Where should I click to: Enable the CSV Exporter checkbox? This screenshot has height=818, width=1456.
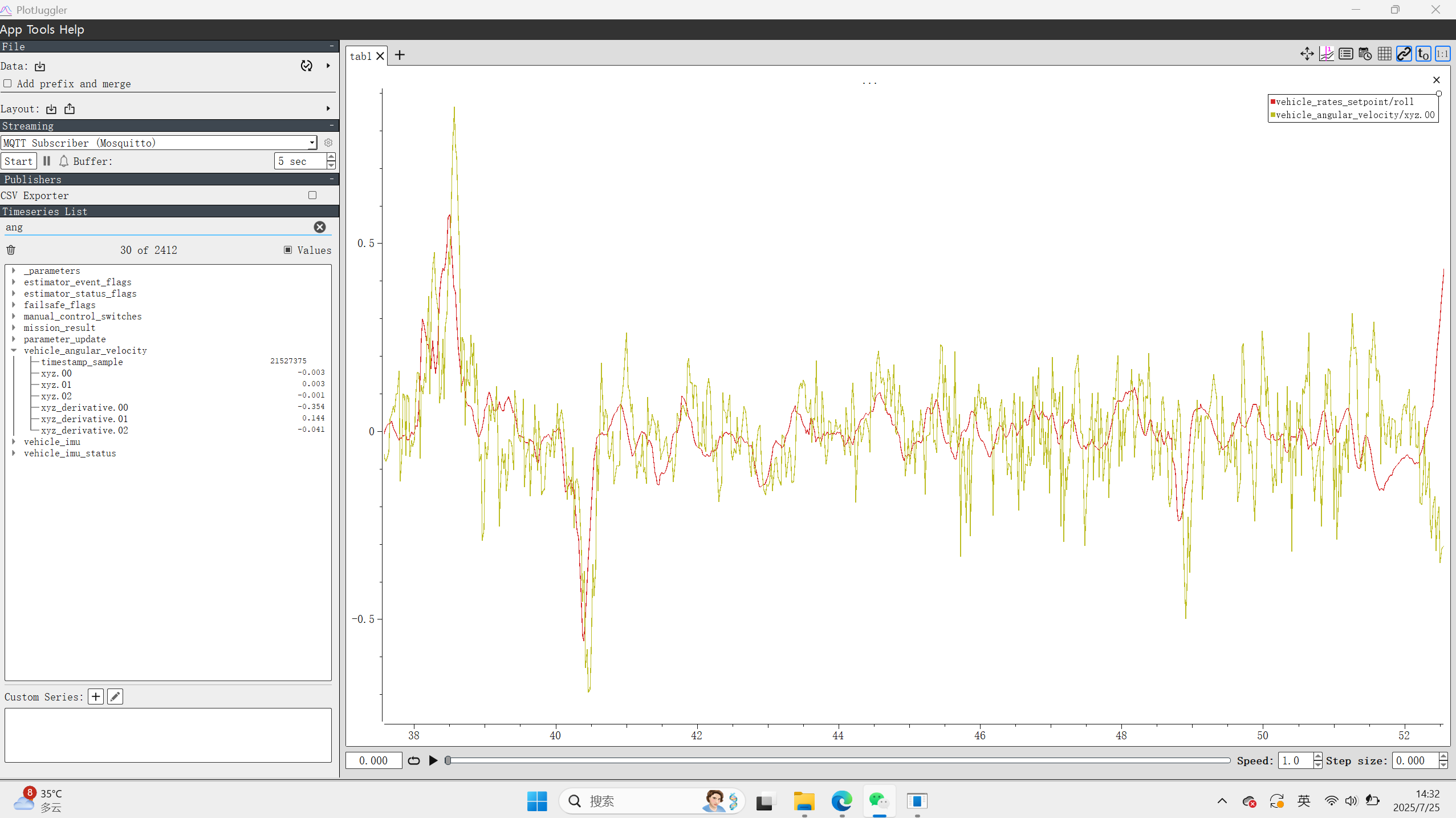coord(312,196)
